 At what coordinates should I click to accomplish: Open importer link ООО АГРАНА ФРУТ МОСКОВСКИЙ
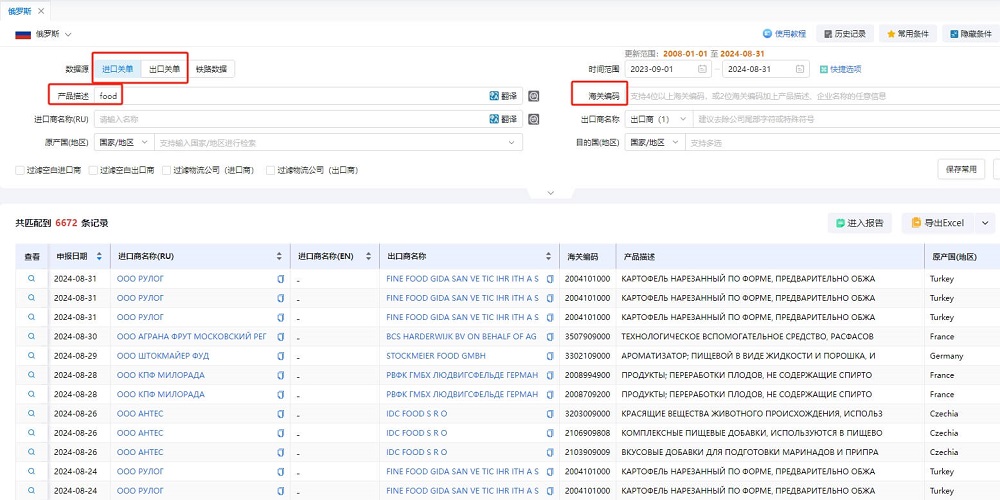[x=192, y=337]
